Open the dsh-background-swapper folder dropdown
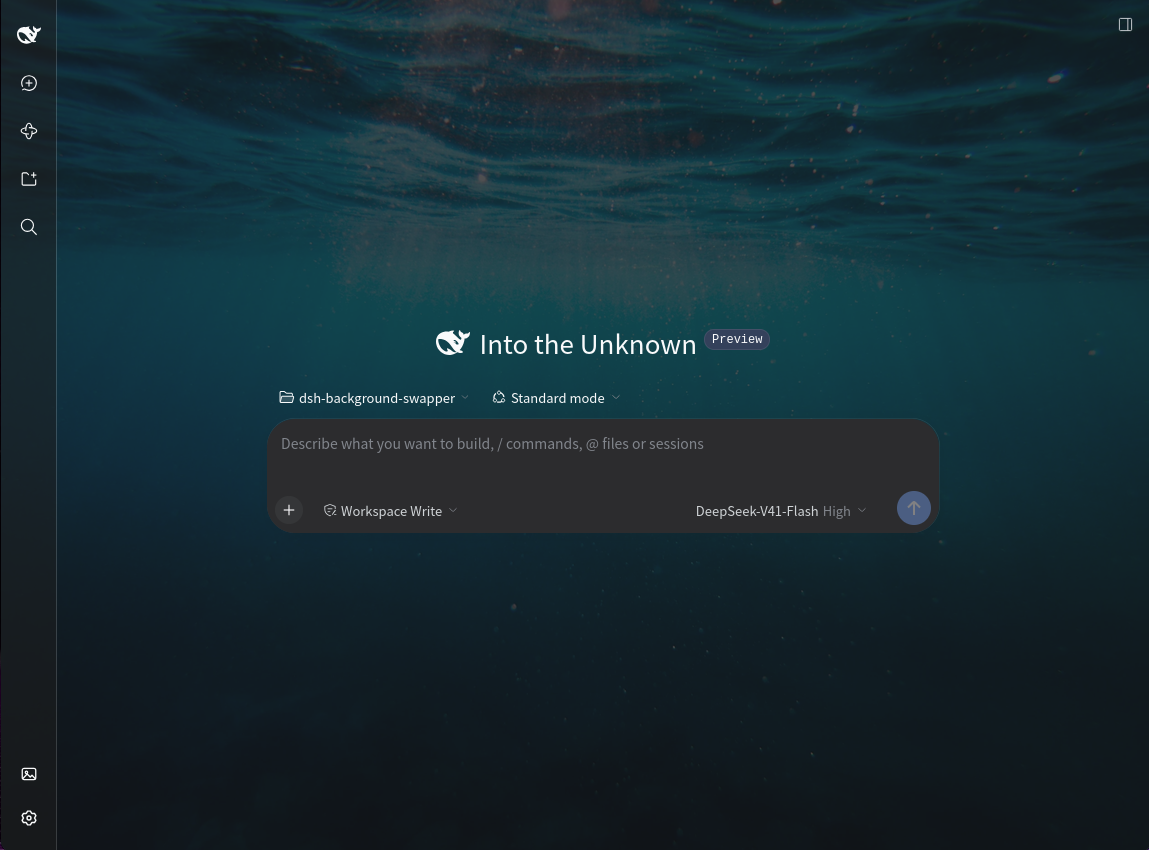1149x850 pixels. point(374,398)
